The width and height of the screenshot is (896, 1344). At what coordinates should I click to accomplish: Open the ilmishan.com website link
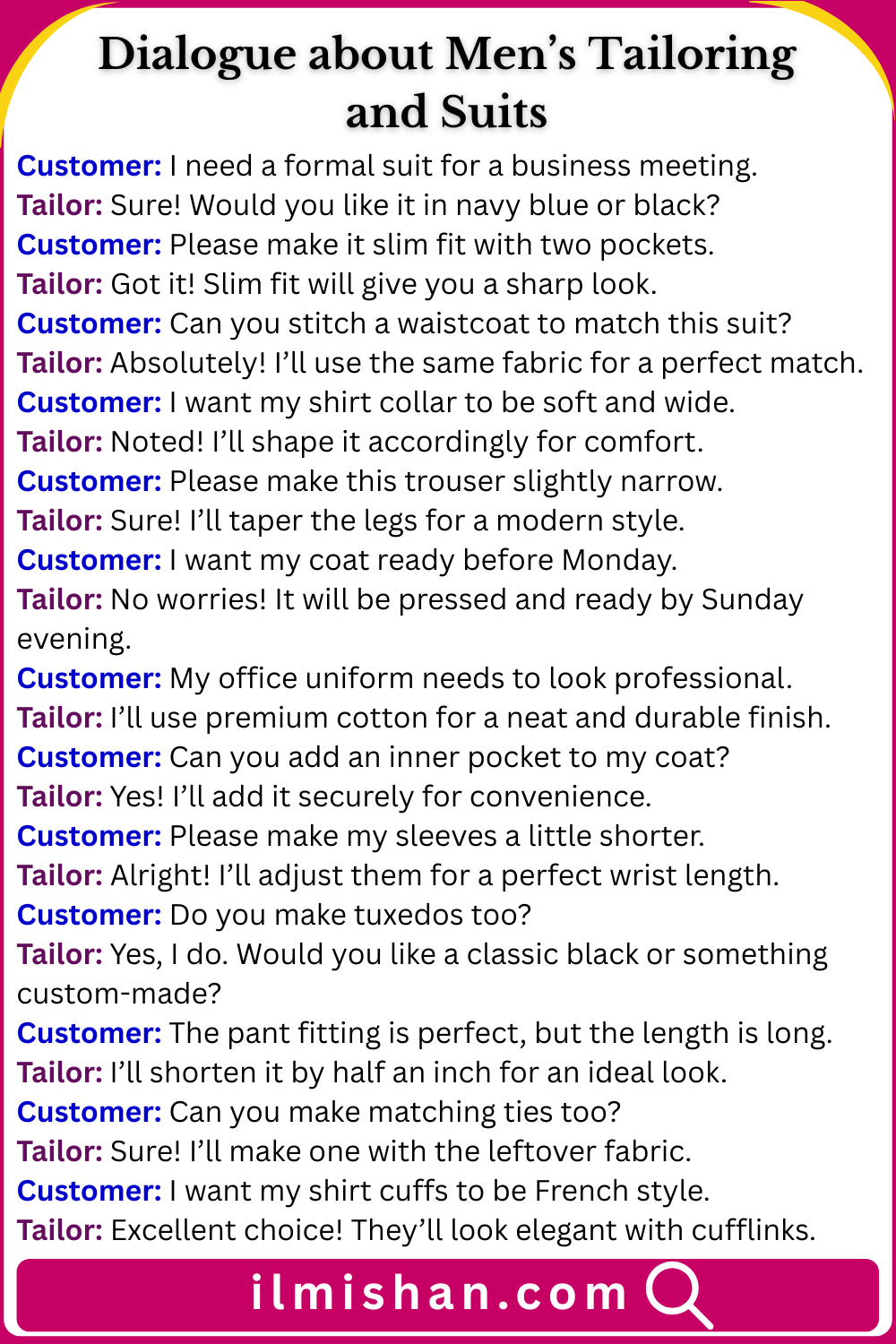(x=439, y=1294)
